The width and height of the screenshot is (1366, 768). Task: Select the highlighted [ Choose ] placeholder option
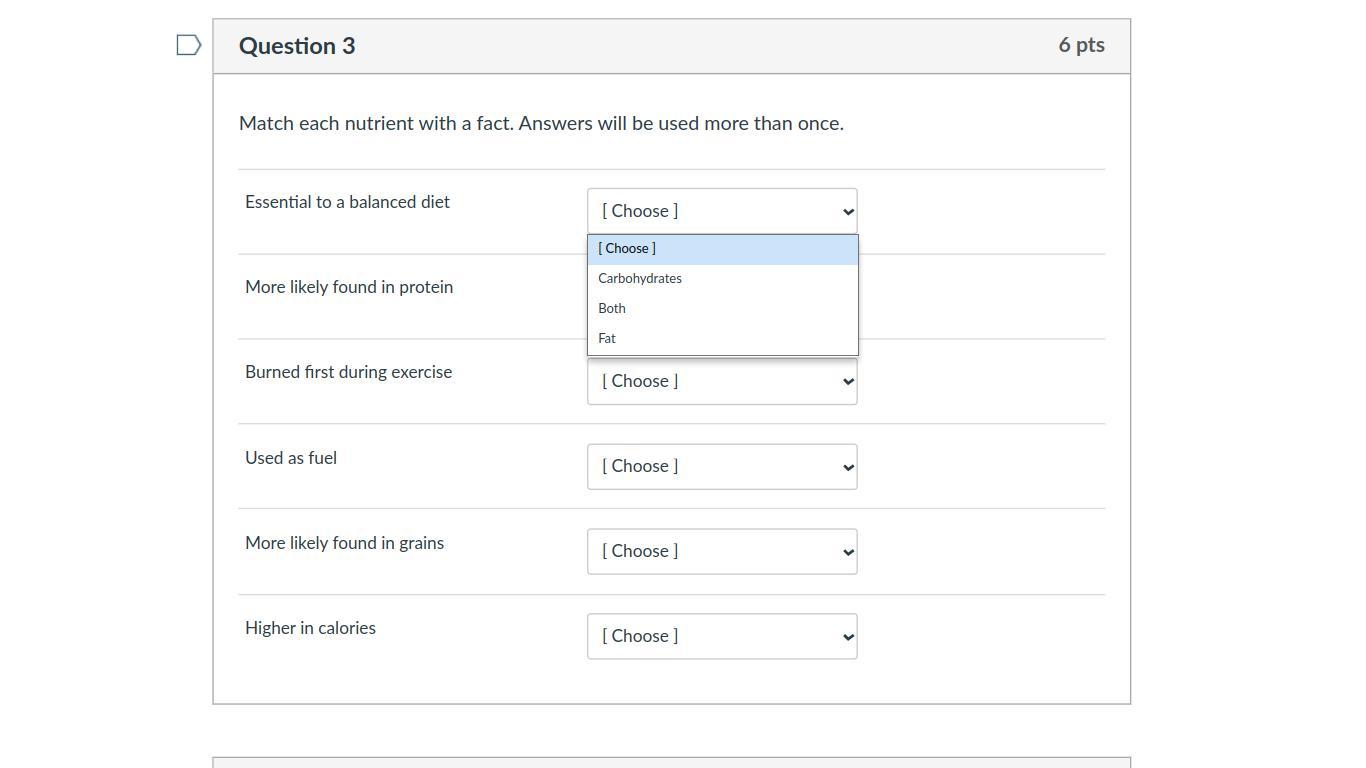[627, 249]
